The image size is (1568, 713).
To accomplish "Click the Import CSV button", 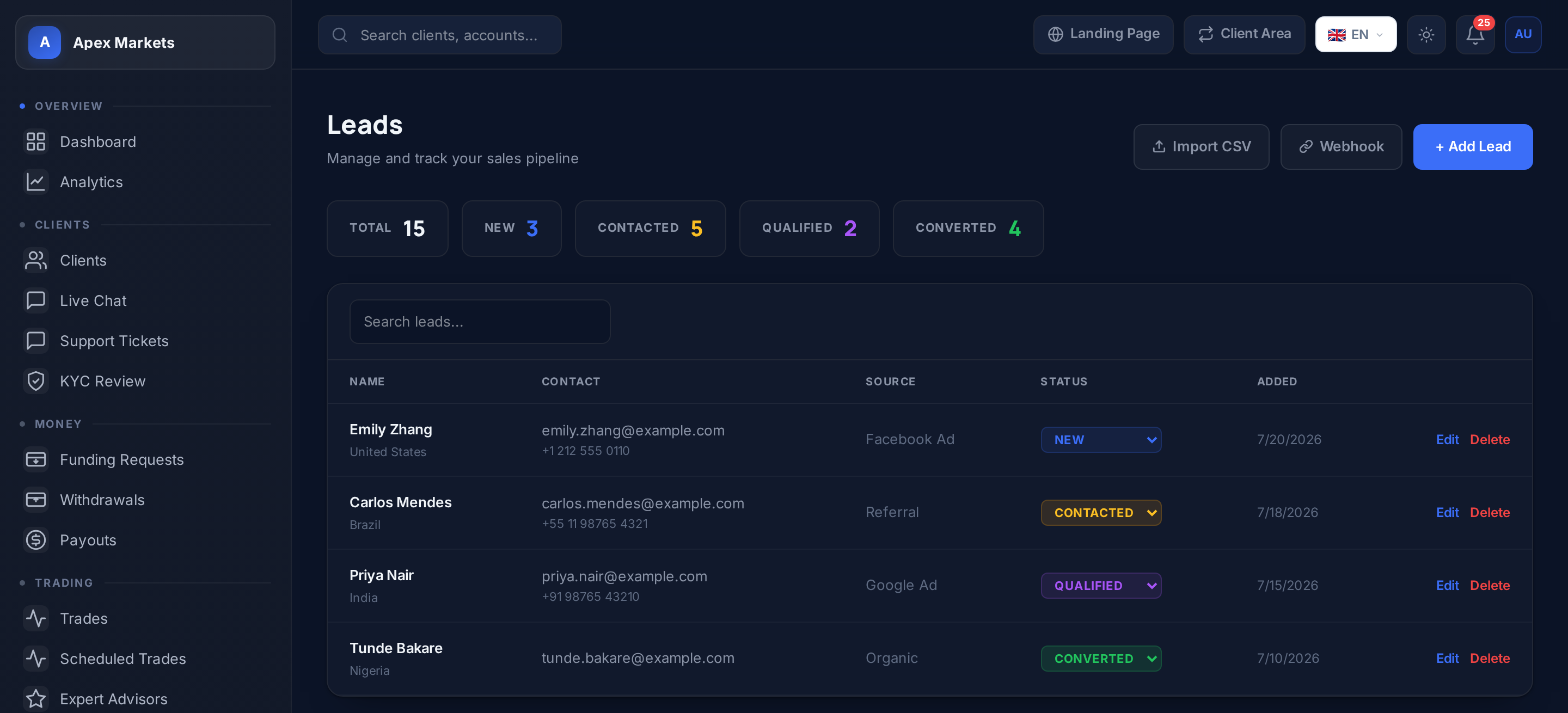I will pos(1201,146).
